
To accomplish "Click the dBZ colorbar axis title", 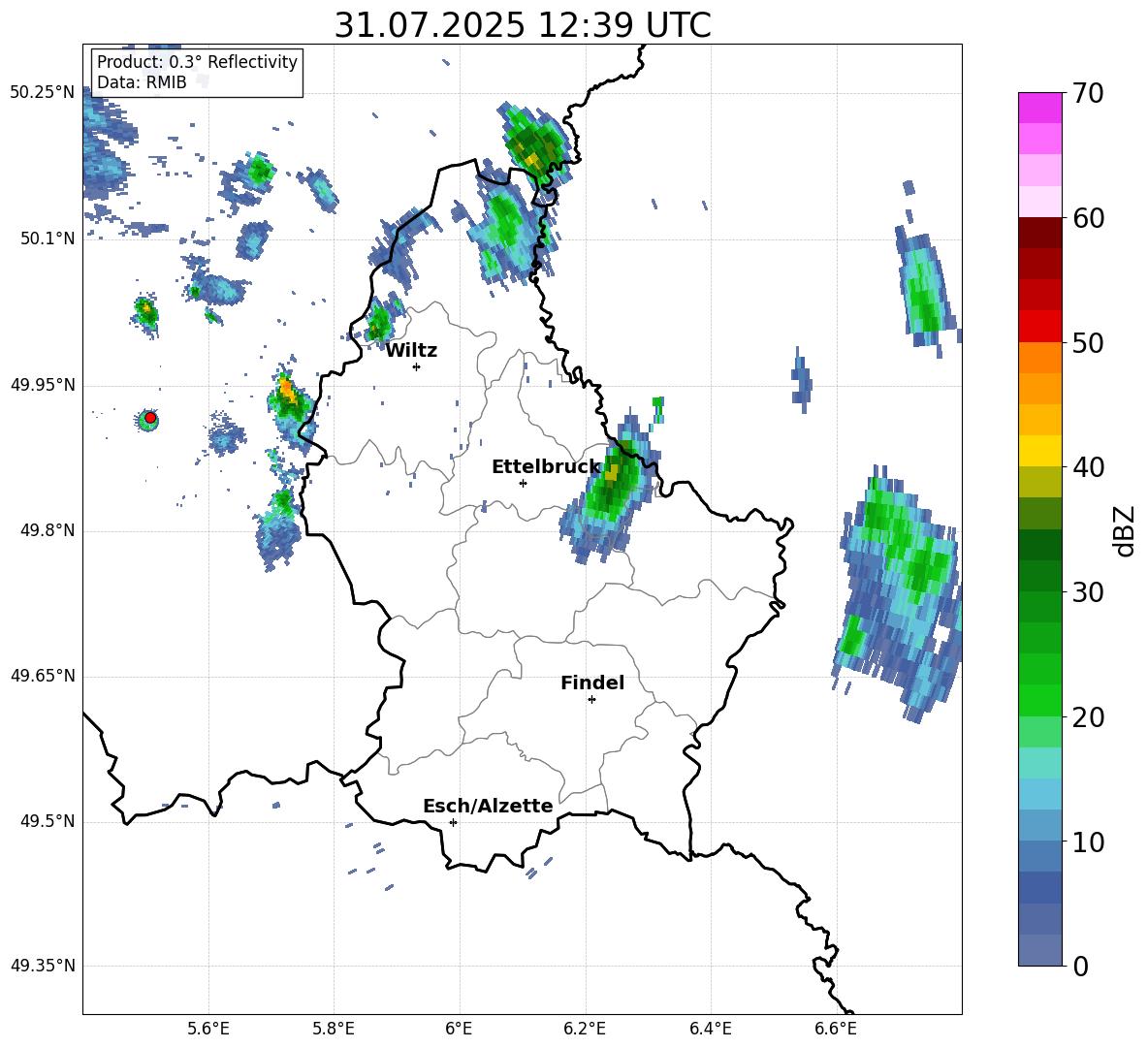I will click(1126, 530).
